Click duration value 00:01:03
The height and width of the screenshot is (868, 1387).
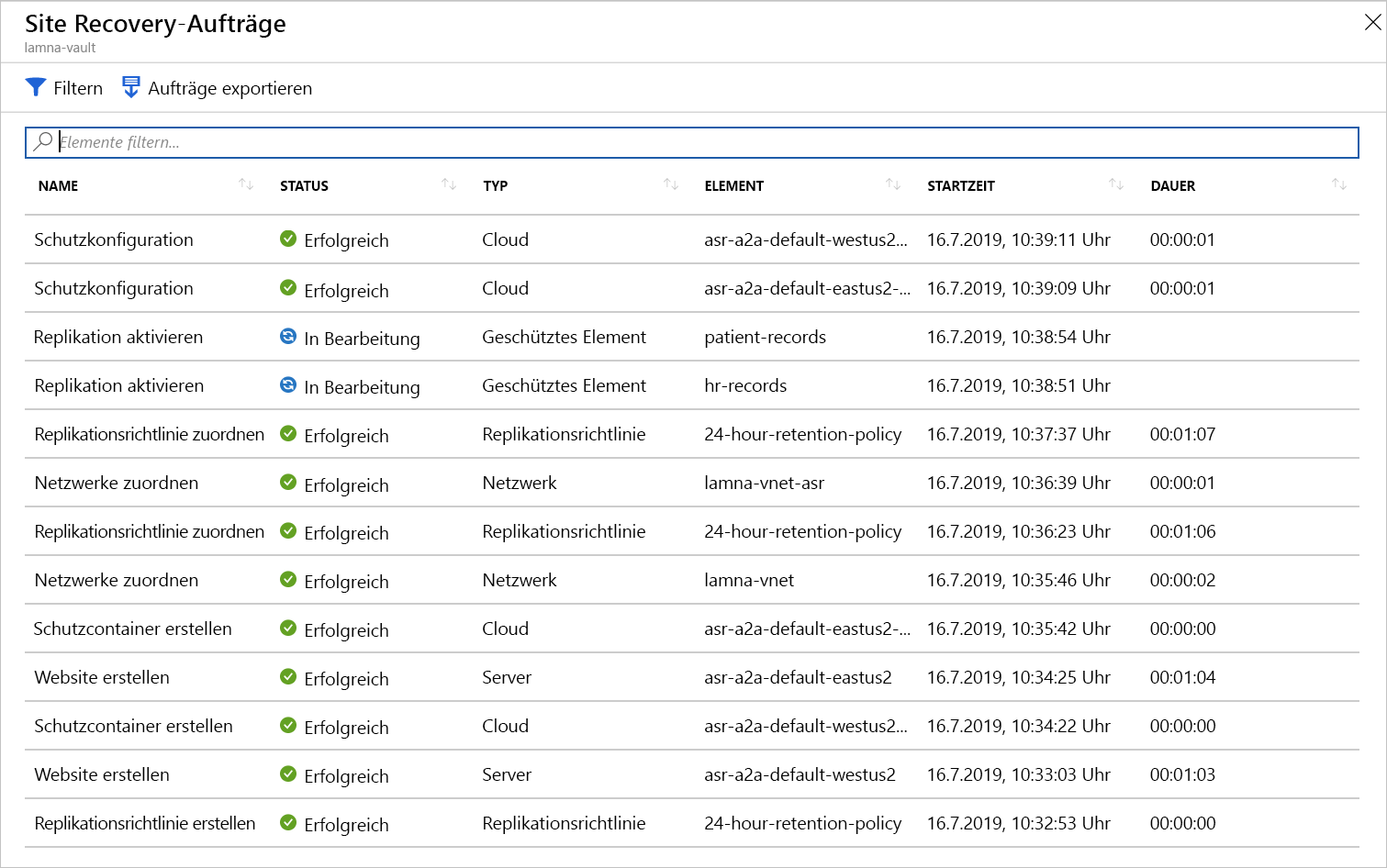1182,774
